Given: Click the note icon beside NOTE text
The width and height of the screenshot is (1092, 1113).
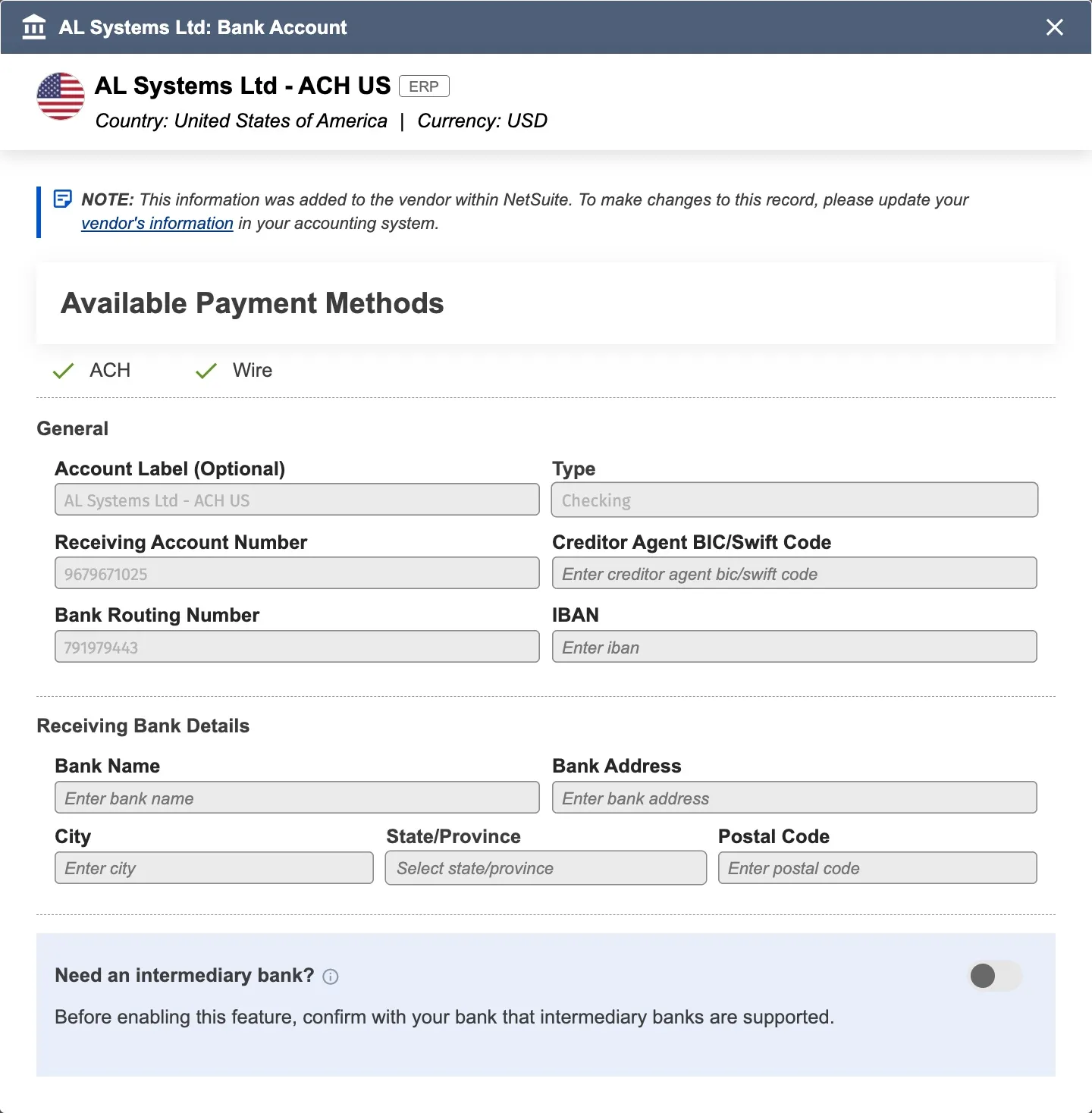Looking at the screenshot, I should (63, 199).
